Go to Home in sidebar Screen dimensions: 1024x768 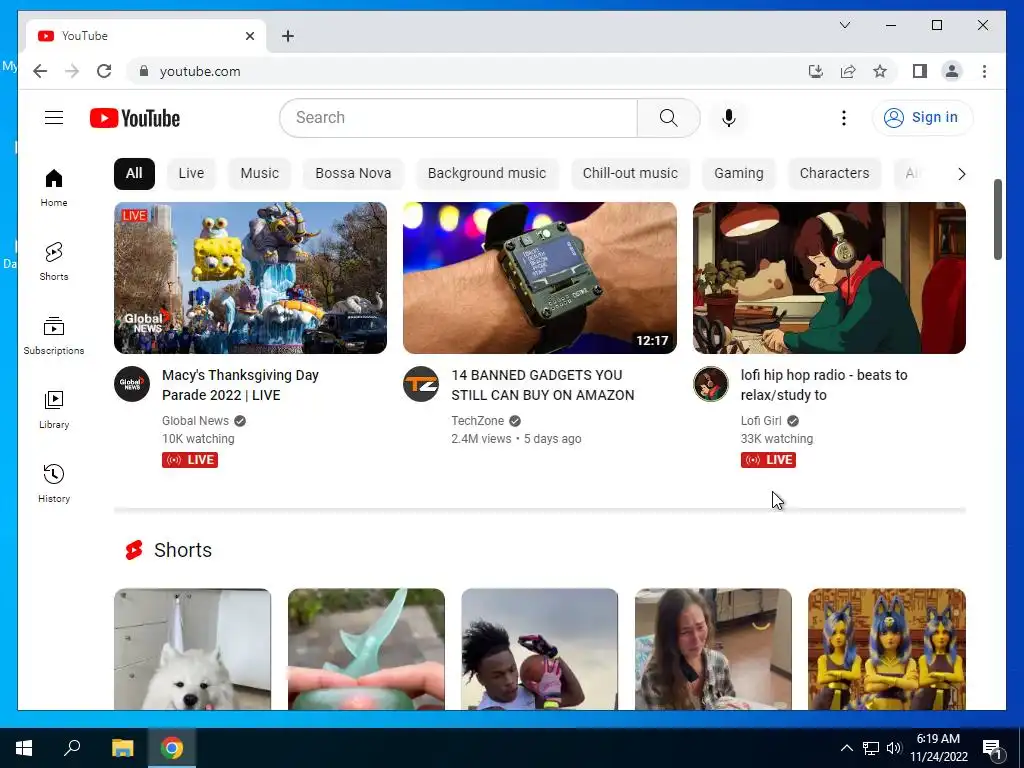pyautogui.click(x=54, y=187)
